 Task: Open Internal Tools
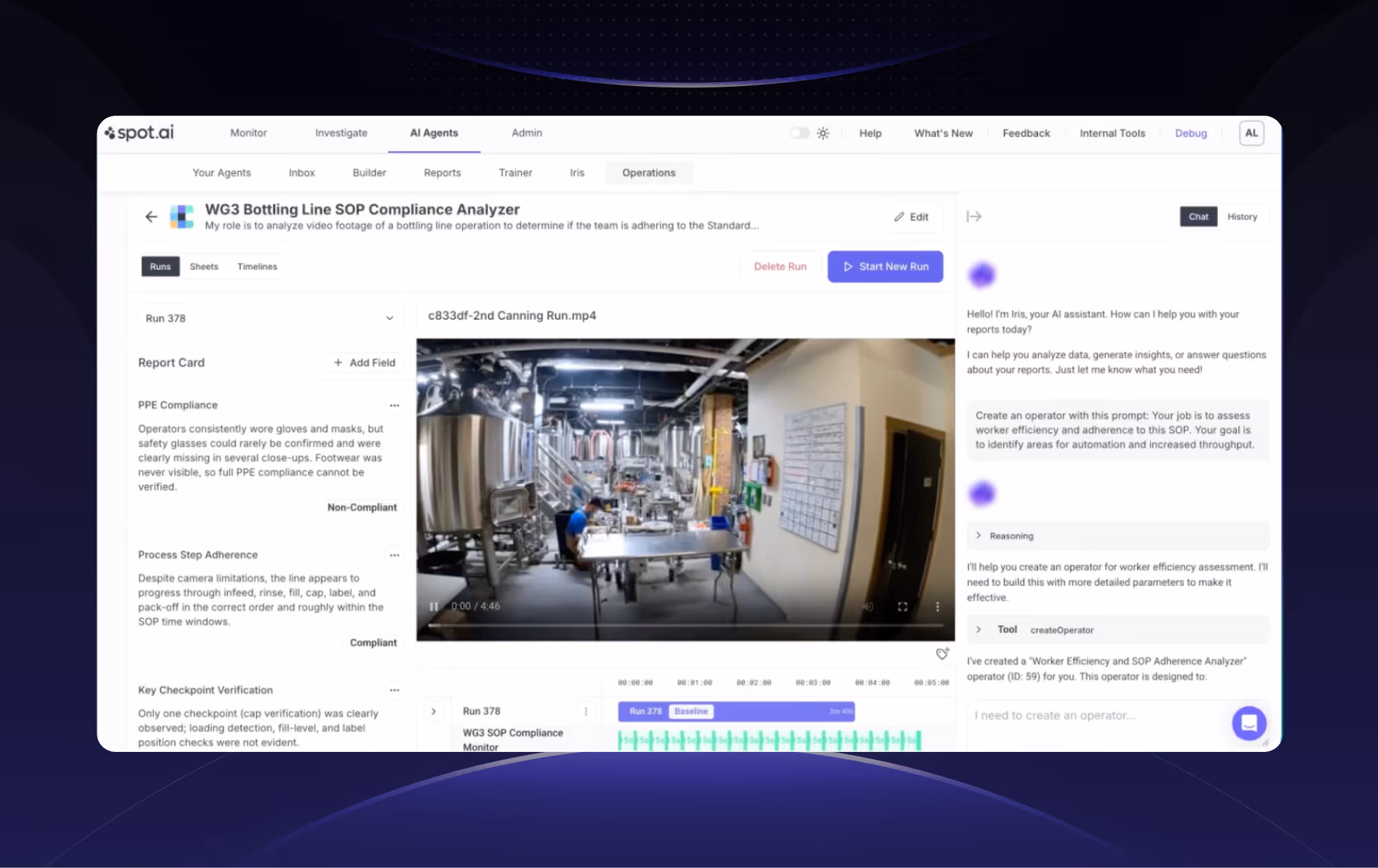[x=1113, y=133]
